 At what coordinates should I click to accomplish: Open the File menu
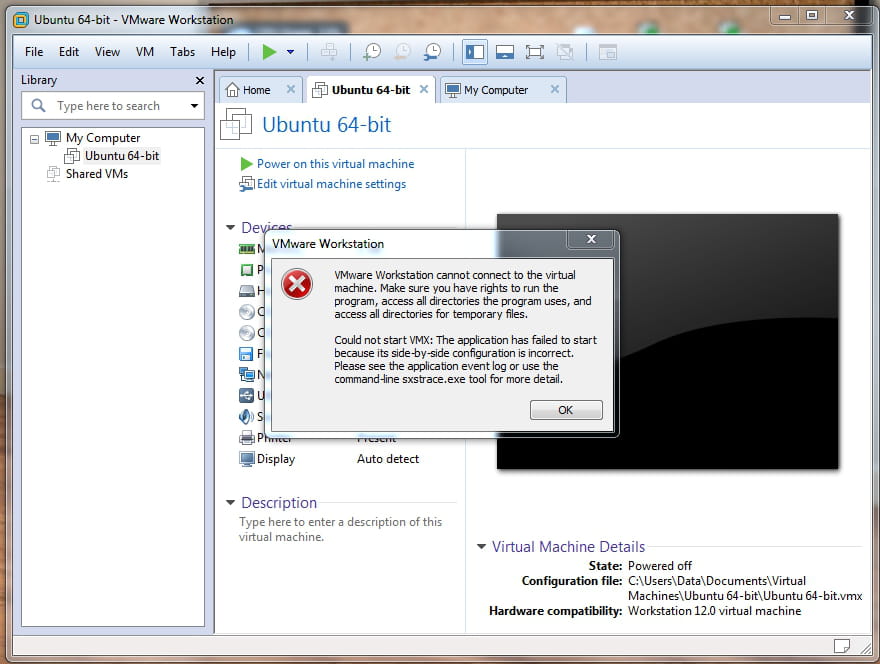pos(34,52)
